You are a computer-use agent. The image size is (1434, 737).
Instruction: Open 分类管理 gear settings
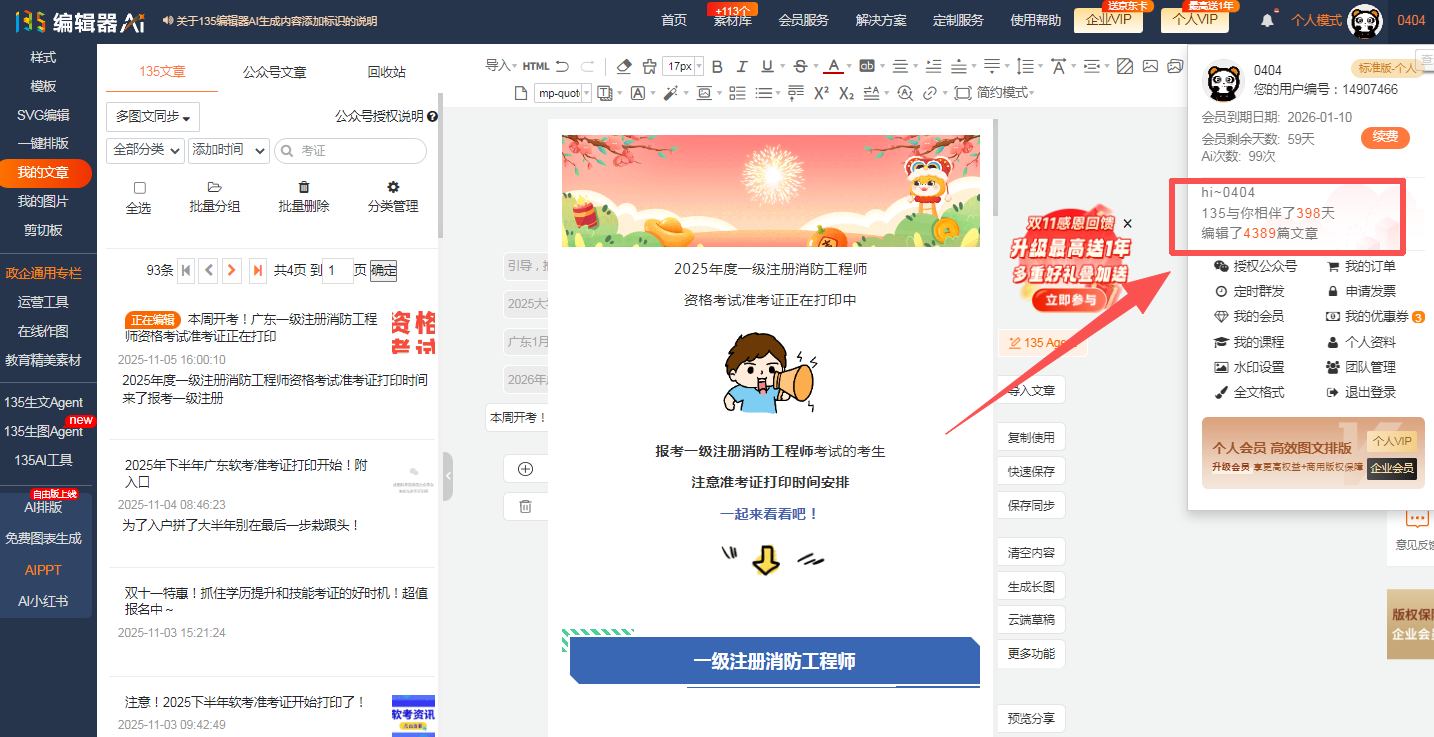(x=393, y=187)
